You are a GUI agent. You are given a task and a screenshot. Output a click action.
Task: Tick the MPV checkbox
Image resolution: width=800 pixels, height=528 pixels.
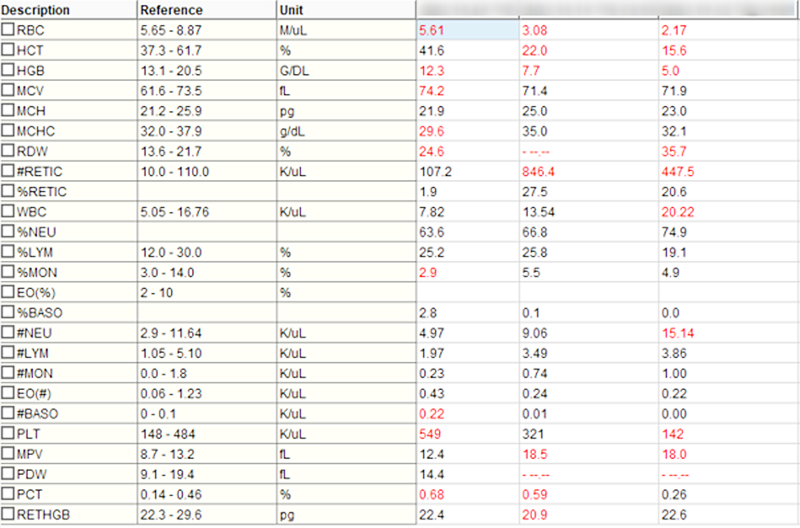(9, 455)
